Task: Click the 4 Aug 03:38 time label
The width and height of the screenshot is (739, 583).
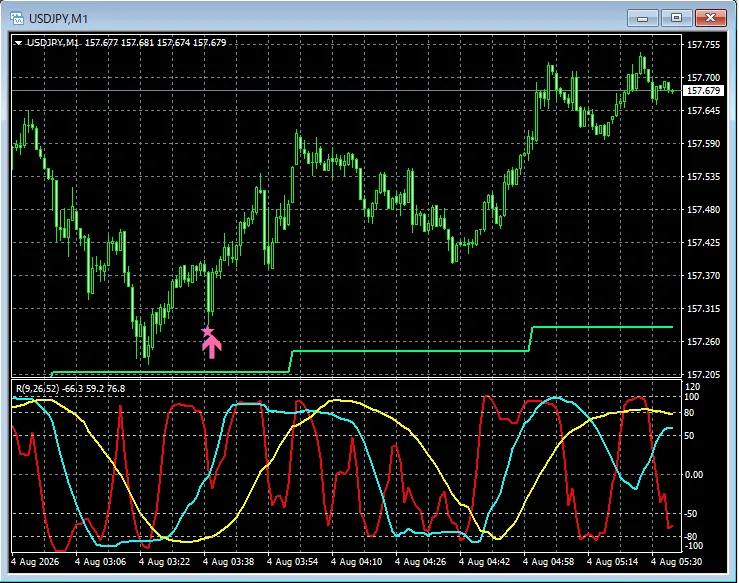Action: [x=229, y=562]
